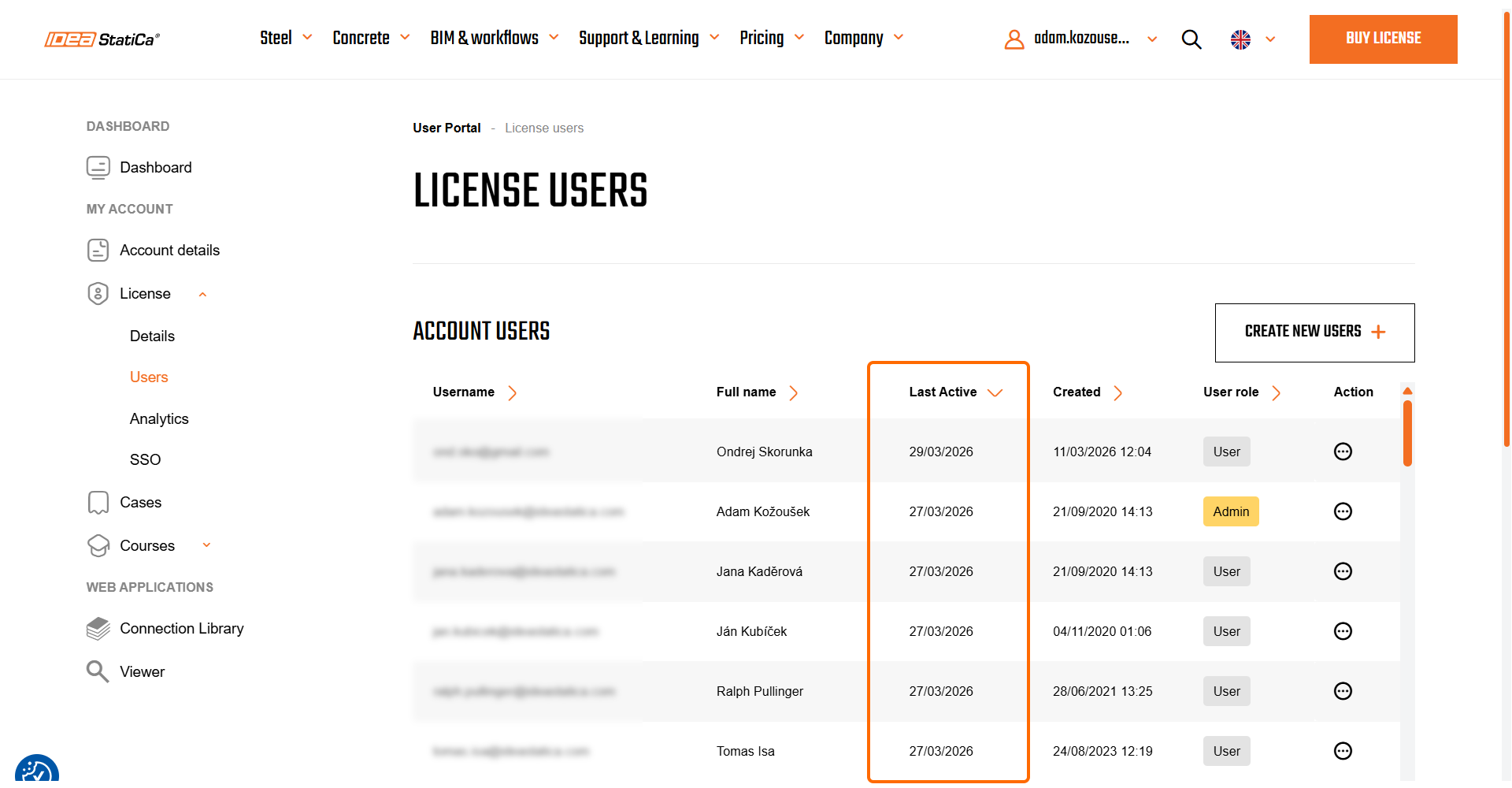1512x788 pixels.
Task: Open action menu for Adam Kožoušek
Action: tap(1343, 511)
